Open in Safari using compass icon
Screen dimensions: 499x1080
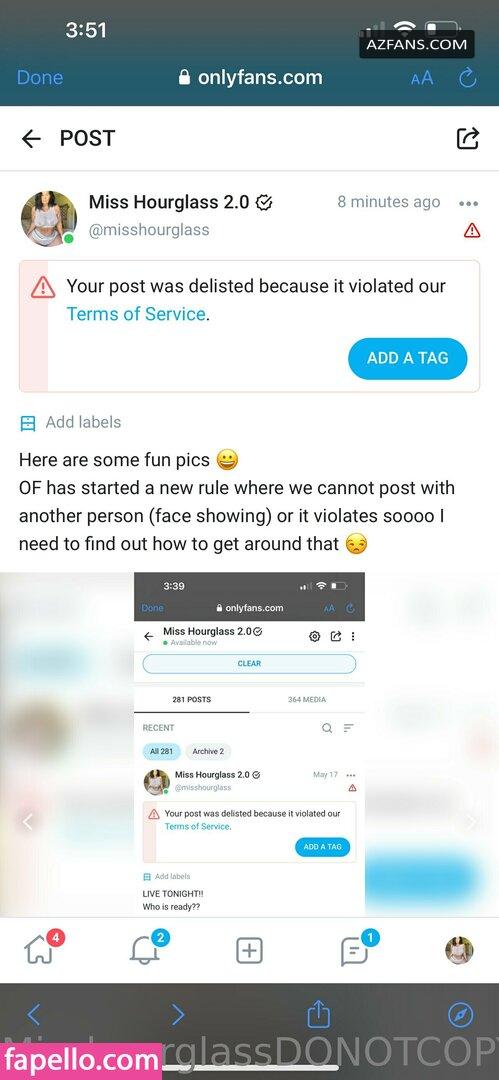[x=460, y=1015]
